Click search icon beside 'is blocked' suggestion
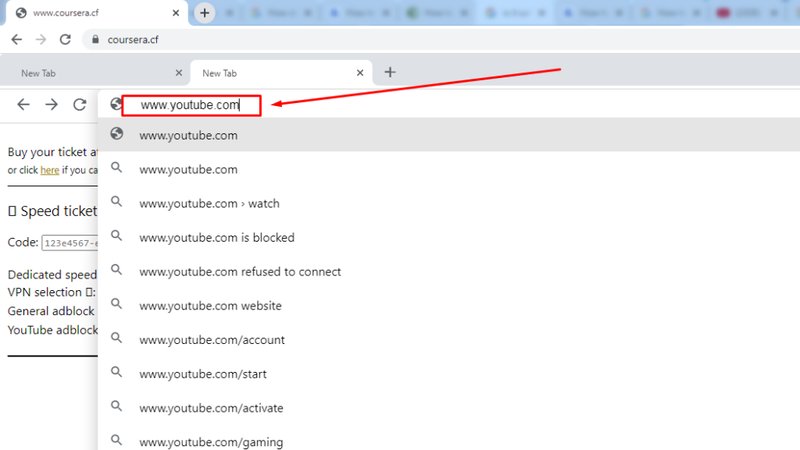The image size is (800, 450). 117,235
